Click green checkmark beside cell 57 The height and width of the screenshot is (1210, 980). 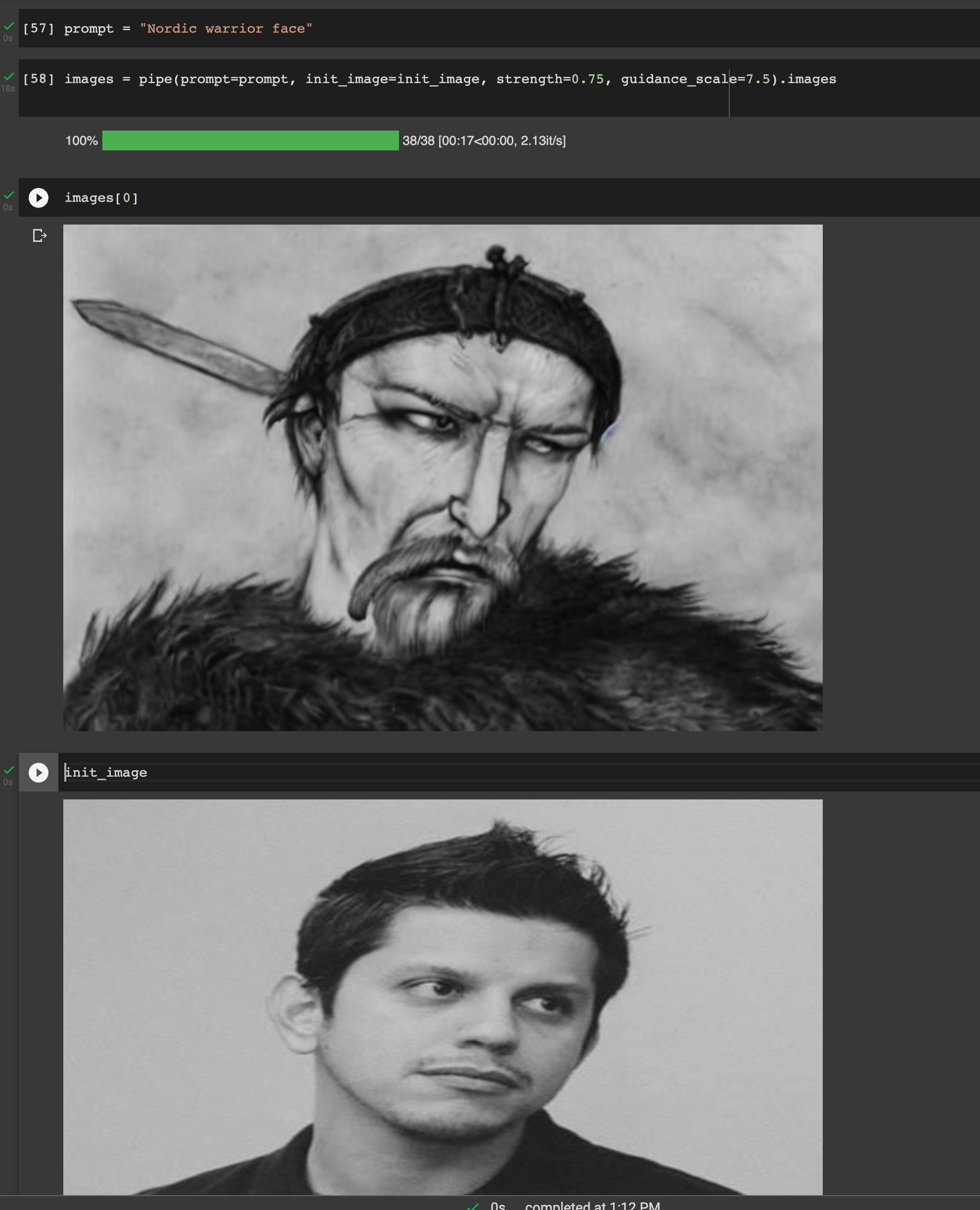pyautogui.click(x=9, y=25)
